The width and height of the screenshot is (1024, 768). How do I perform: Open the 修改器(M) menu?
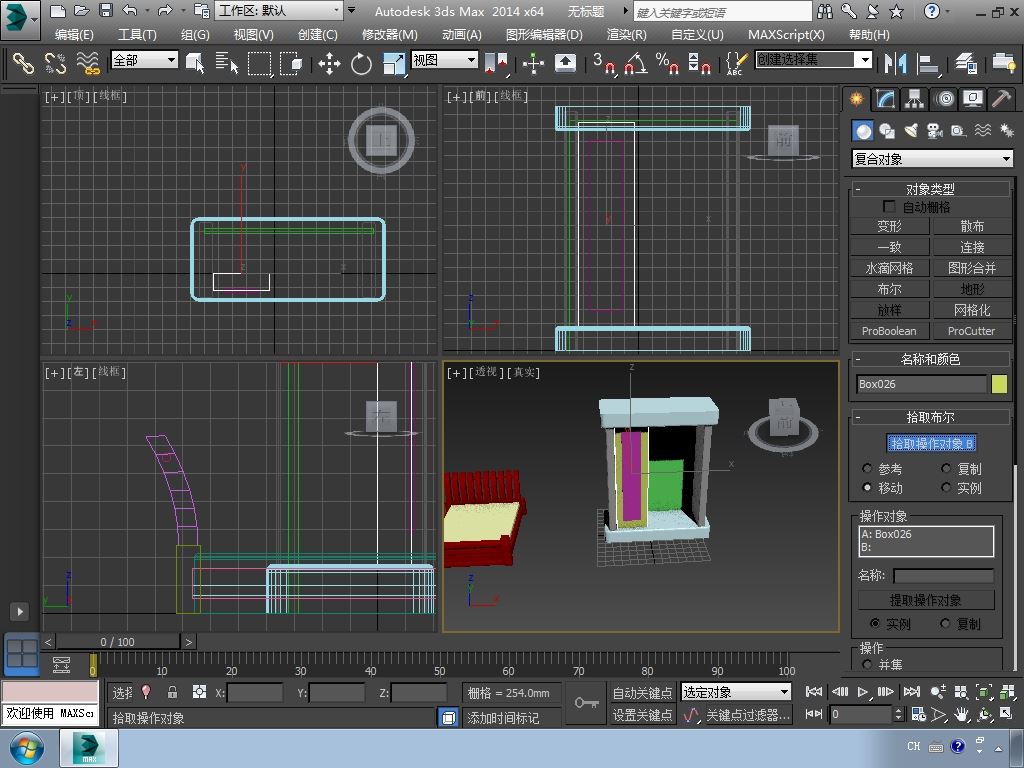389,34
